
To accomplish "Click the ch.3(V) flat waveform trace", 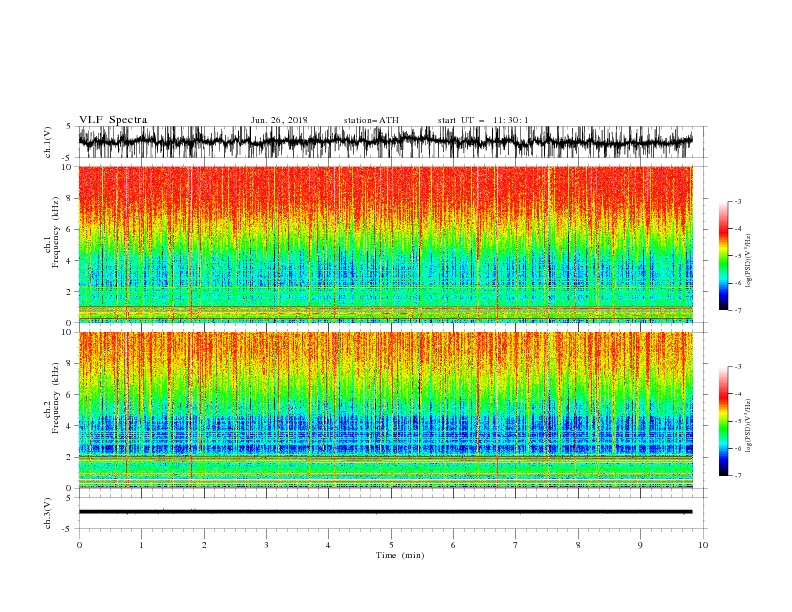I will 385,512.
